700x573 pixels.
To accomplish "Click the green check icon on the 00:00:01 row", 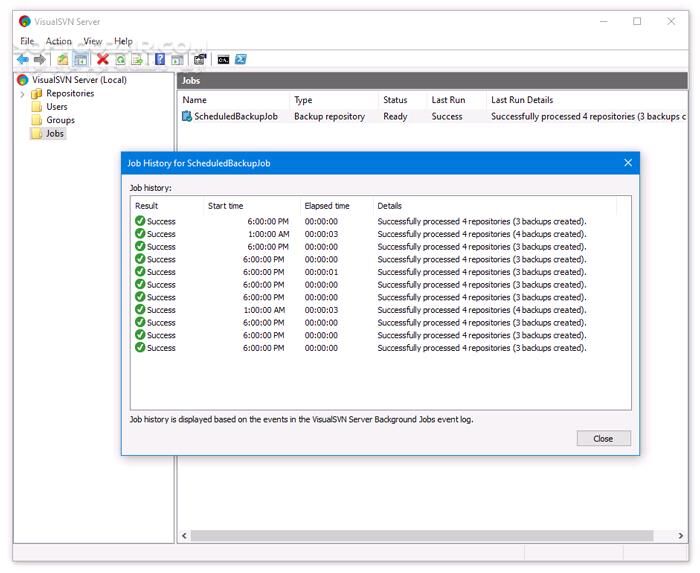I will coord(140,272).
